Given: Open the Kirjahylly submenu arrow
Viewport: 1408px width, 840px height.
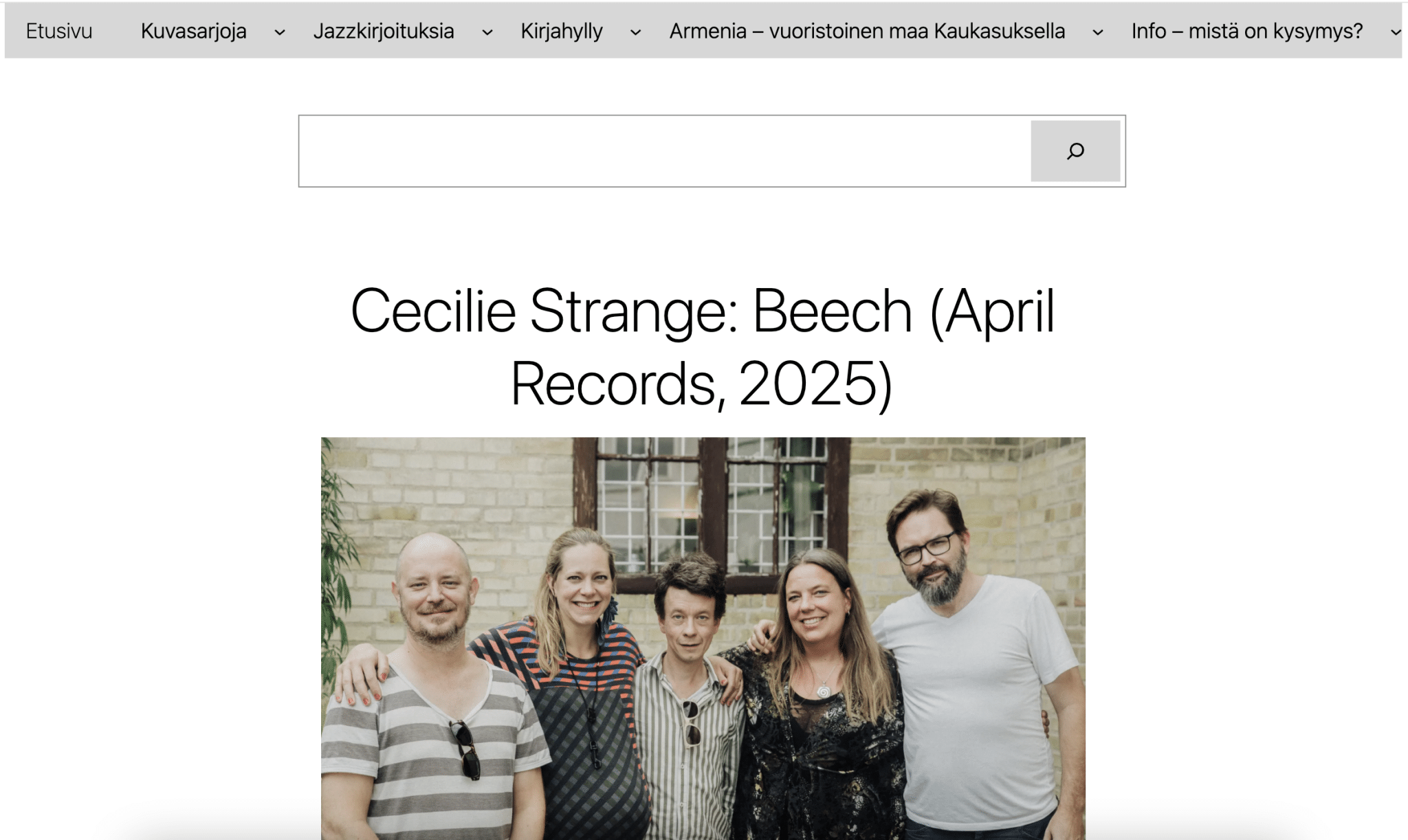Looking at the screenshot, I should [x=636, y=32].
